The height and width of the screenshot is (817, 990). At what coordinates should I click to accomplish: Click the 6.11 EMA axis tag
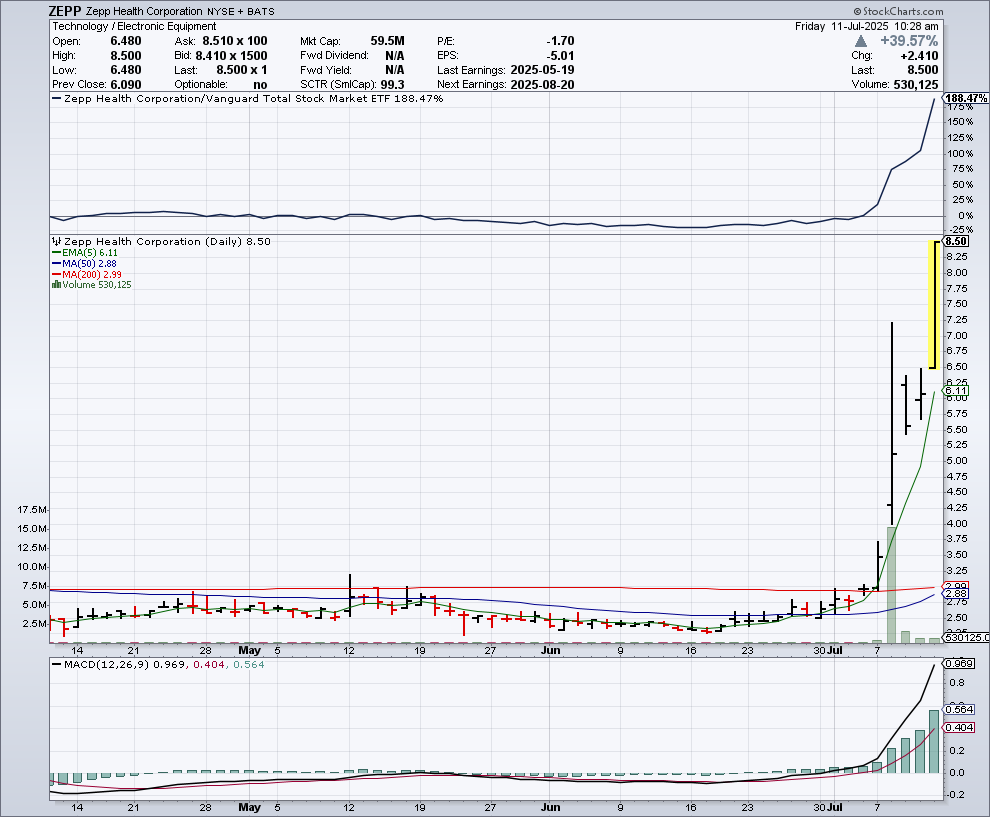point(956,391)
